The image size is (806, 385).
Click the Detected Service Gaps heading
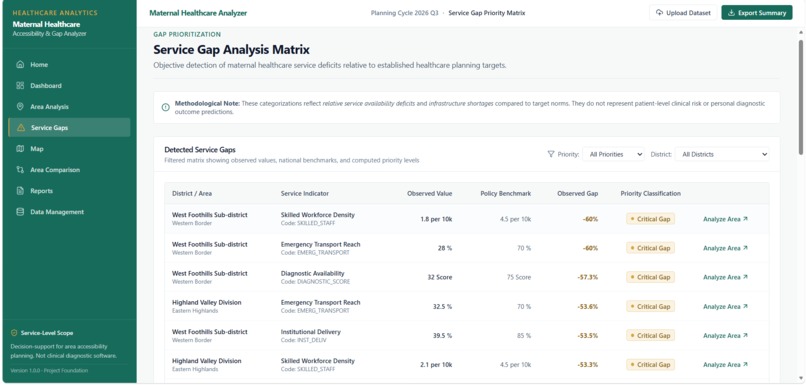pos(200,150)
